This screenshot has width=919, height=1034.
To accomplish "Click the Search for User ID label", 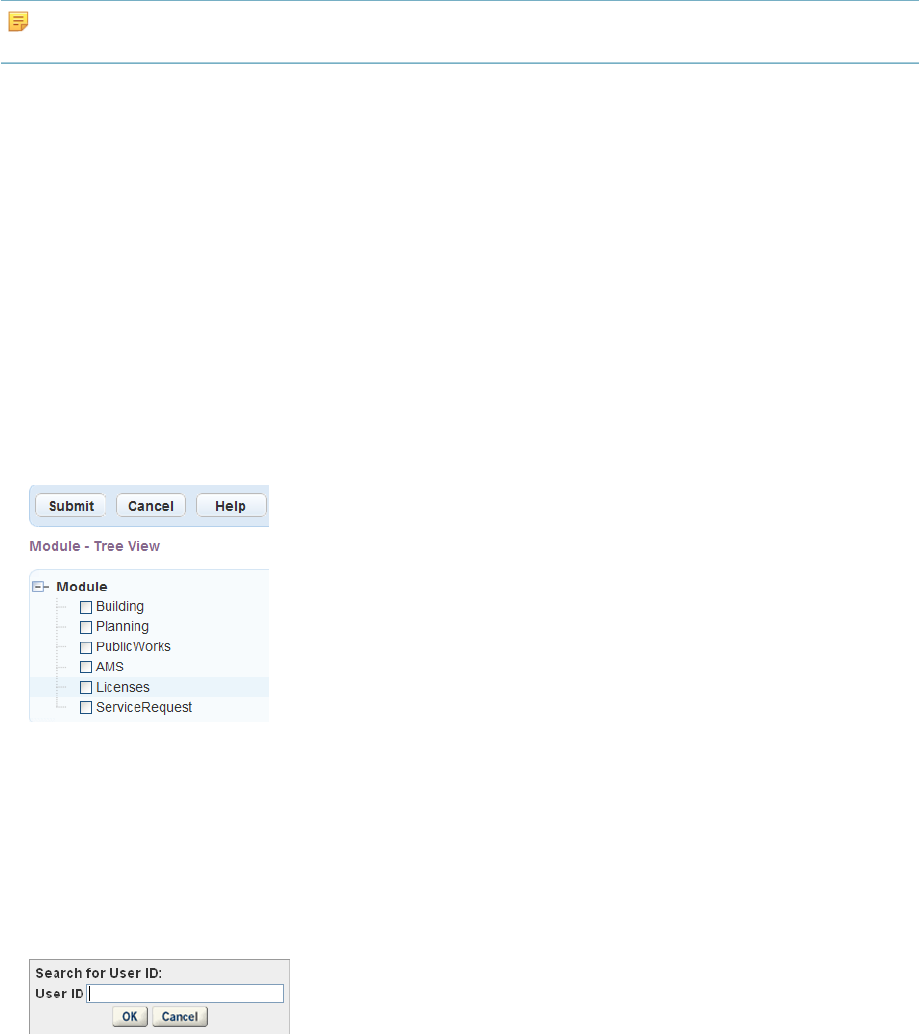I will pos(98,973).
